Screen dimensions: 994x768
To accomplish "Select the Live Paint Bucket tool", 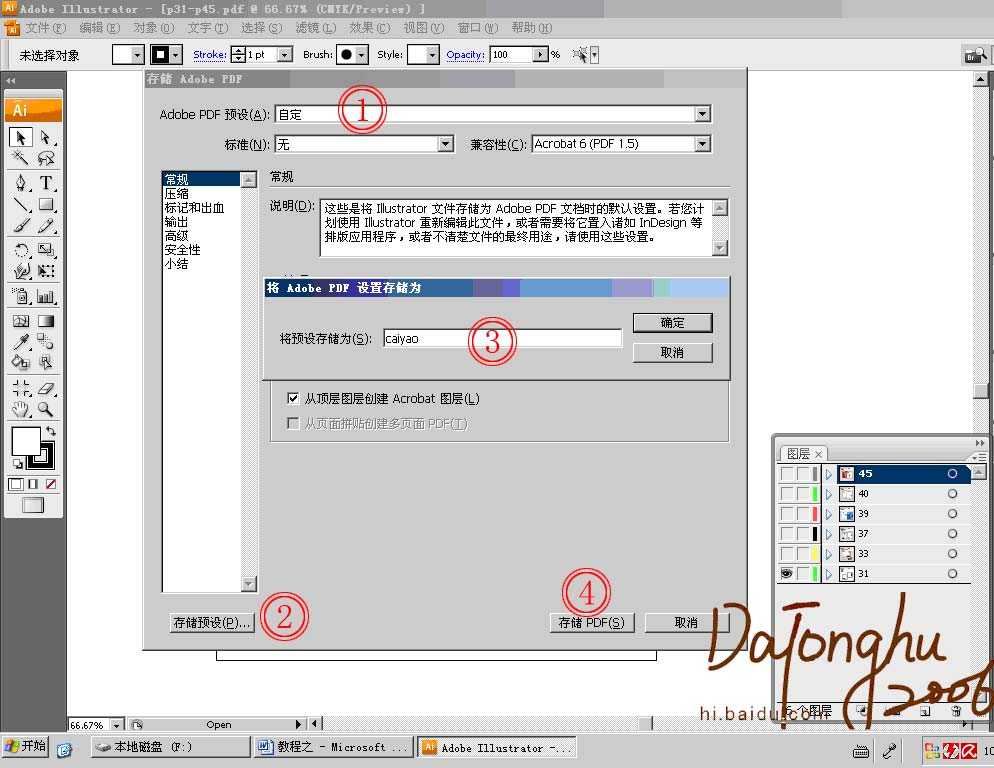I will (x=21, y=362).
